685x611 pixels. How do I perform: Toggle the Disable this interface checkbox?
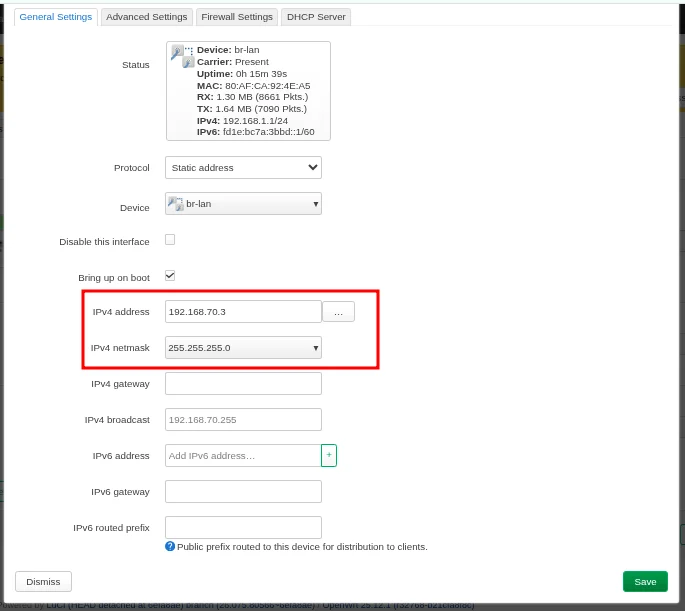(170, 239)
